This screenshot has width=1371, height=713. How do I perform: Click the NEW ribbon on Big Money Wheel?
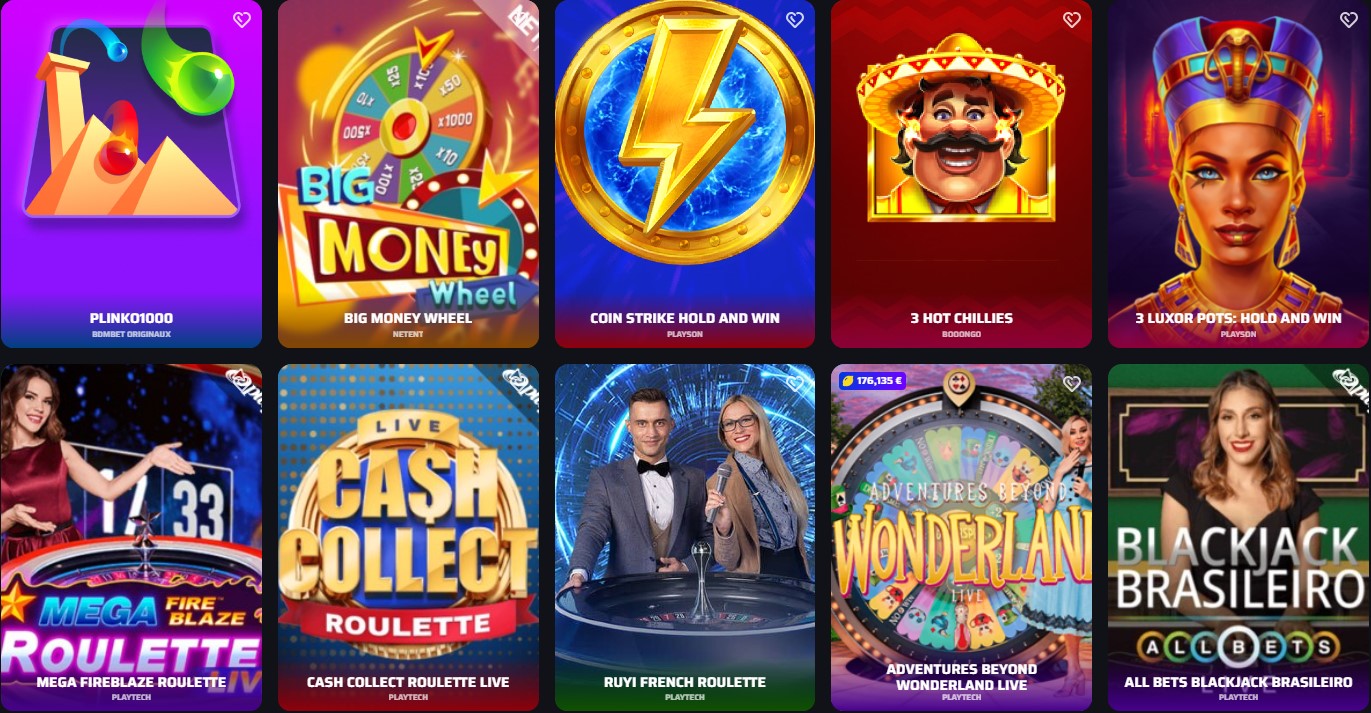(518, 20)
